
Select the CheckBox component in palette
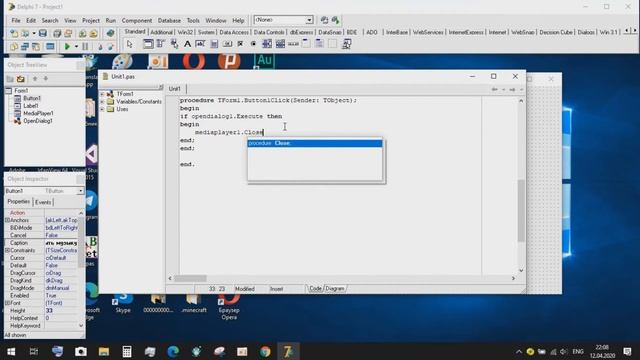pyautogui.click(x=240, y=44)
